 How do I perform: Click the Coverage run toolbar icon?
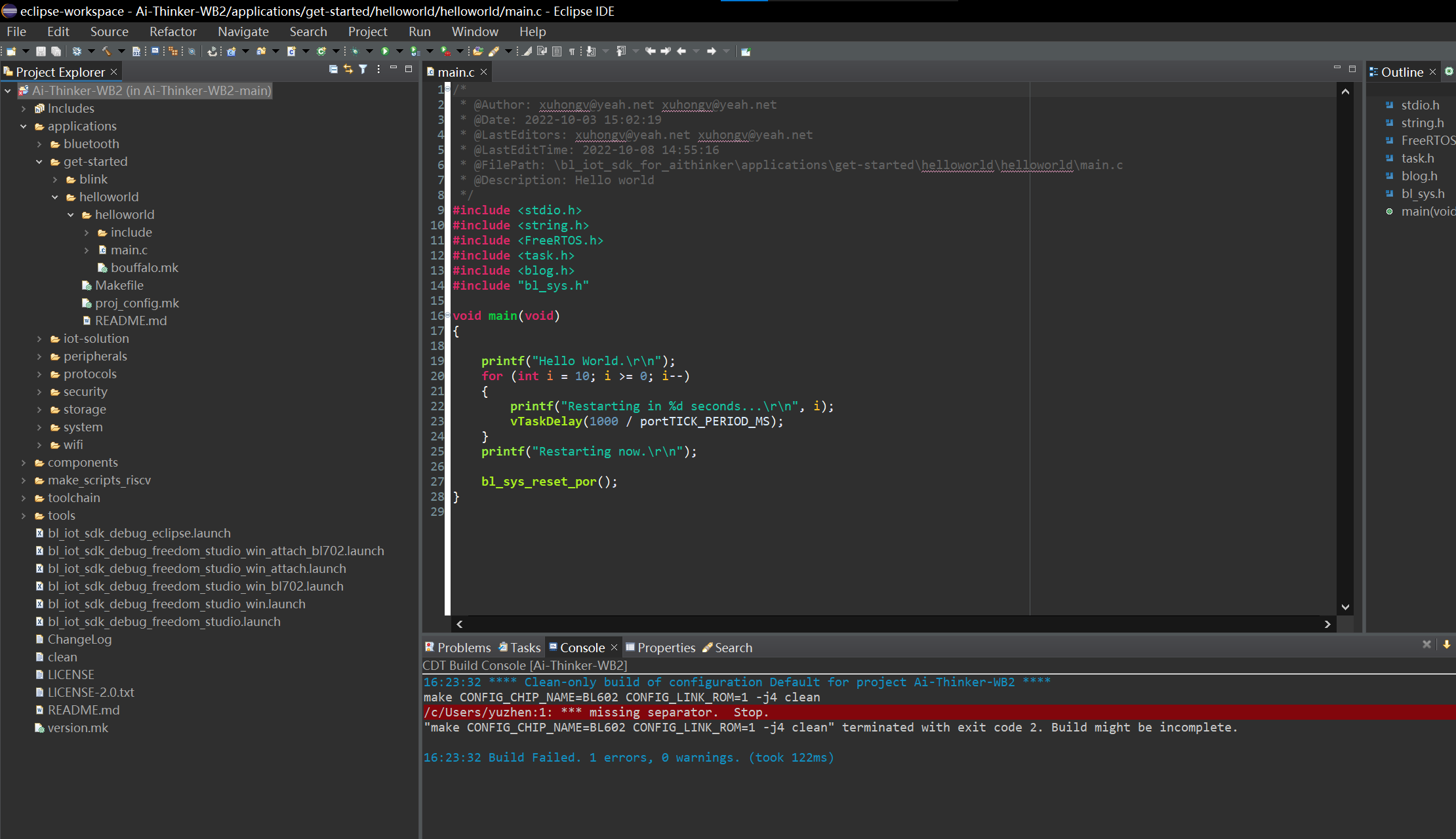[x=415, y=51]
